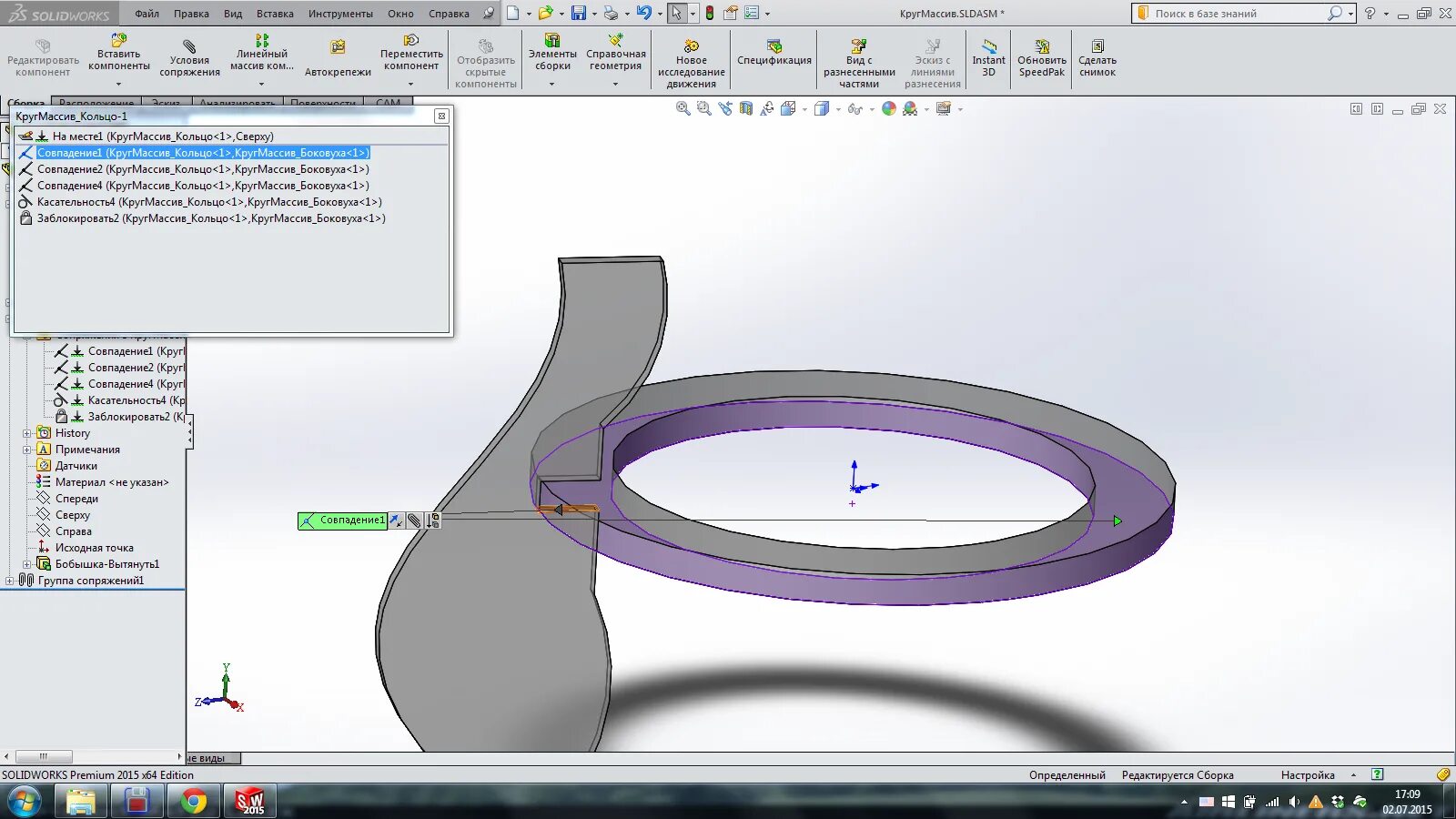Click Сделать снимок snapshot tool

[1097, 59]
